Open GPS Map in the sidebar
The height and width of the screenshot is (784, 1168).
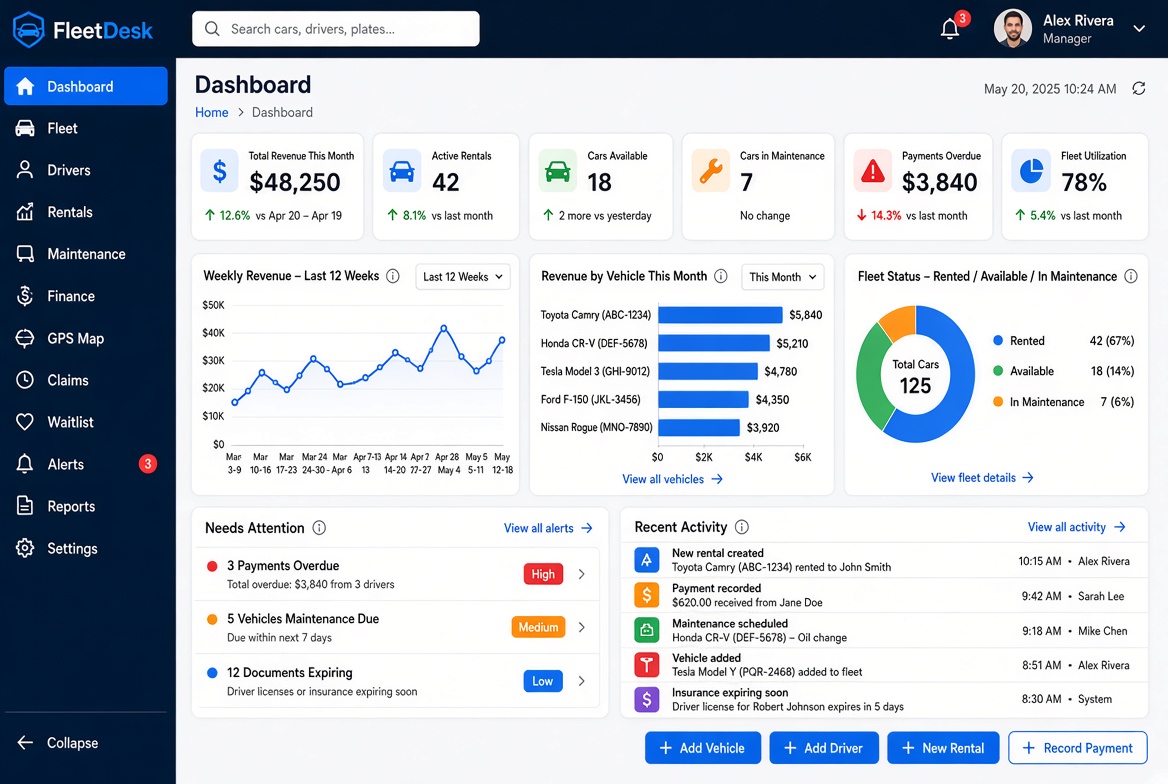86,338
